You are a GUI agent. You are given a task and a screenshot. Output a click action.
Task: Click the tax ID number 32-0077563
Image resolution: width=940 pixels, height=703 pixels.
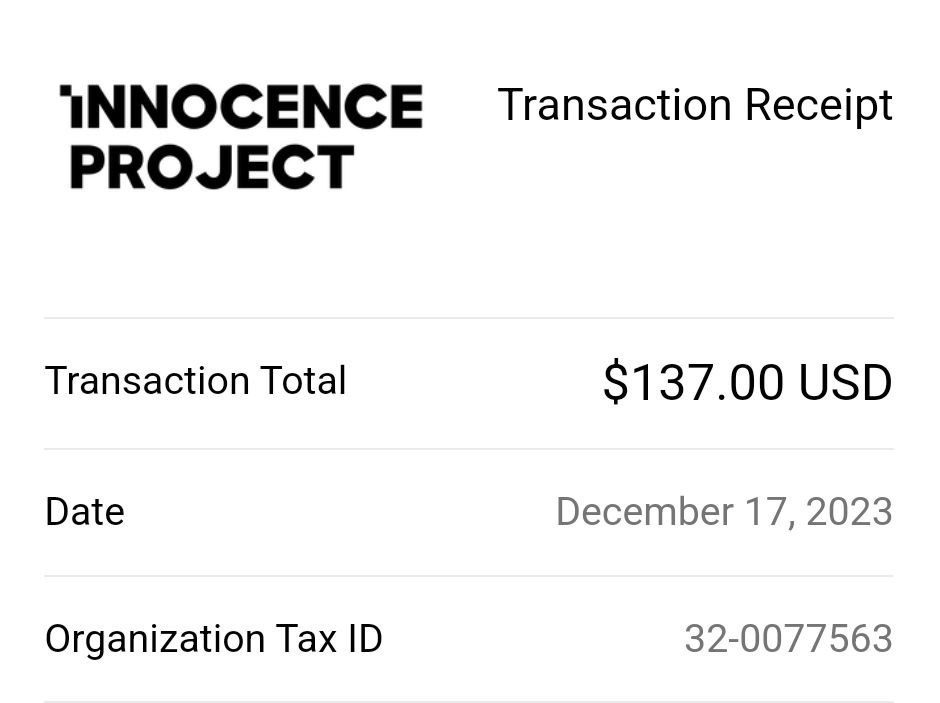tap(789, 639)
